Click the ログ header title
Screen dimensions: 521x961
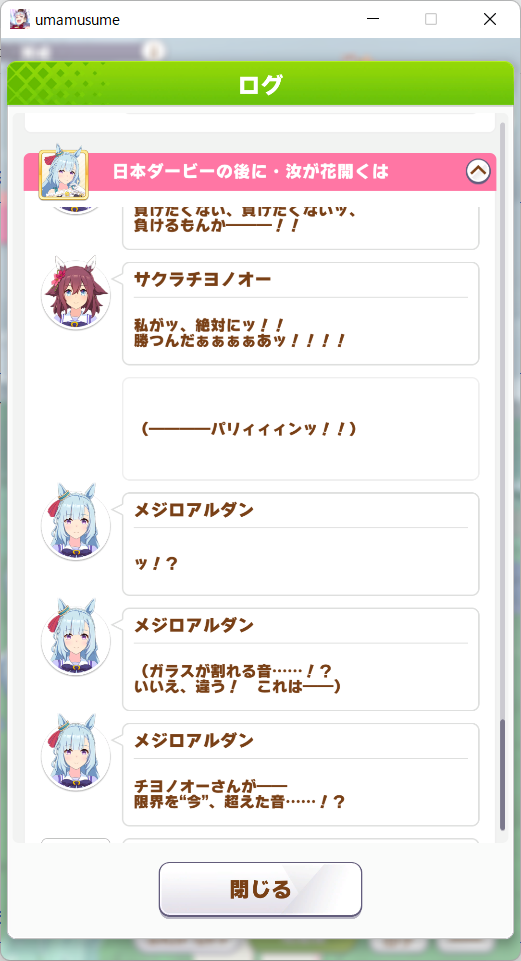pos(260,85)
